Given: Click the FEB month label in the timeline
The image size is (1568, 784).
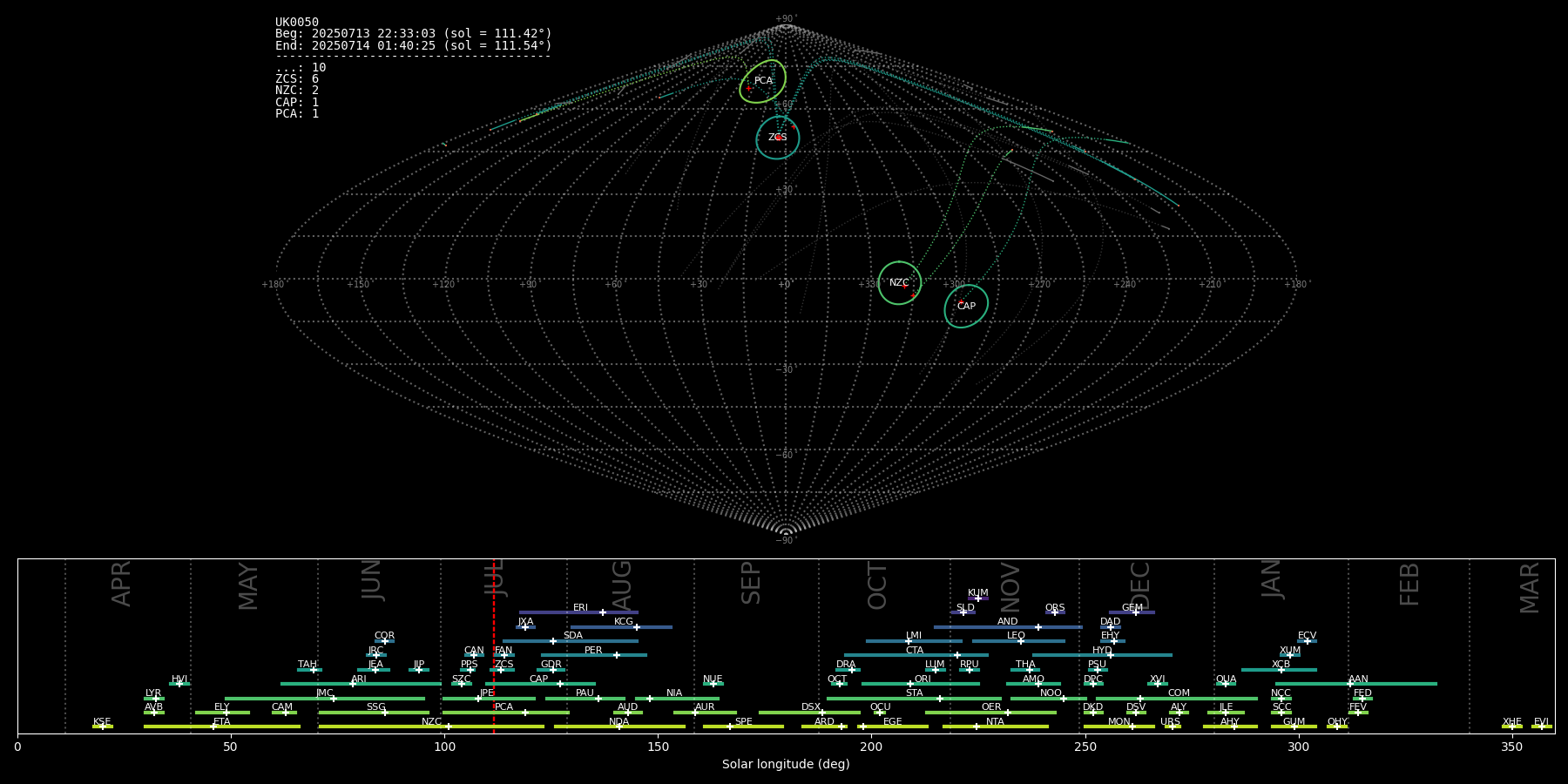Looking at the screenshot, I should tap(1409, 584).
